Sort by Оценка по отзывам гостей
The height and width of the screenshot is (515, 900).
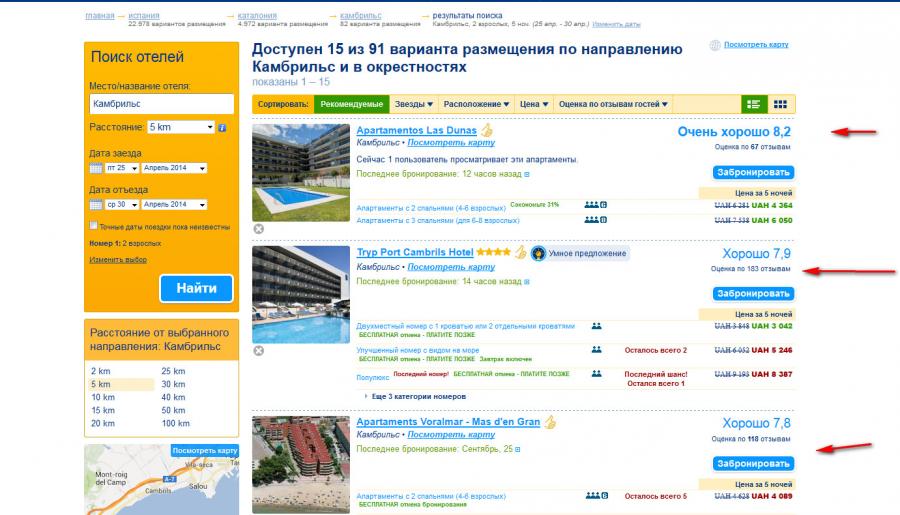click(612, 104)
